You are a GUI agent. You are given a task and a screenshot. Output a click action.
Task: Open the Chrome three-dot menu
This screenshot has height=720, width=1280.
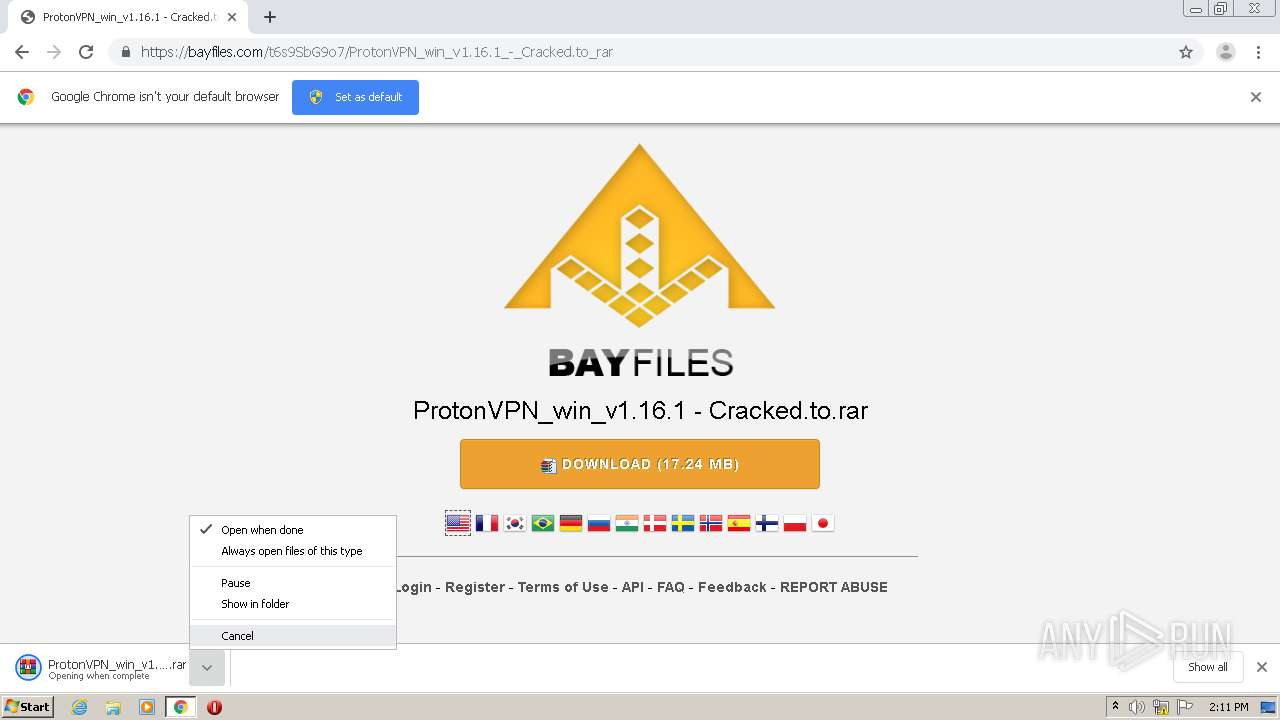pos(1259,52)
